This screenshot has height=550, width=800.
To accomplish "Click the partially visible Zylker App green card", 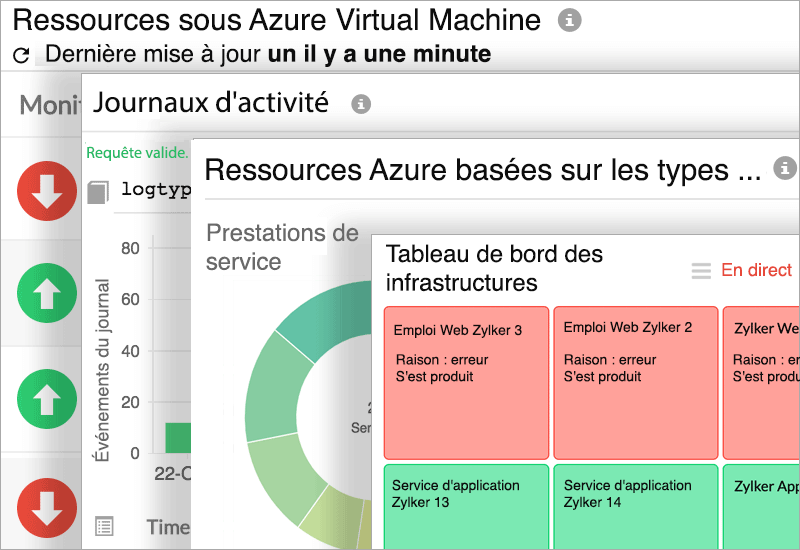I will pos(761,507).
